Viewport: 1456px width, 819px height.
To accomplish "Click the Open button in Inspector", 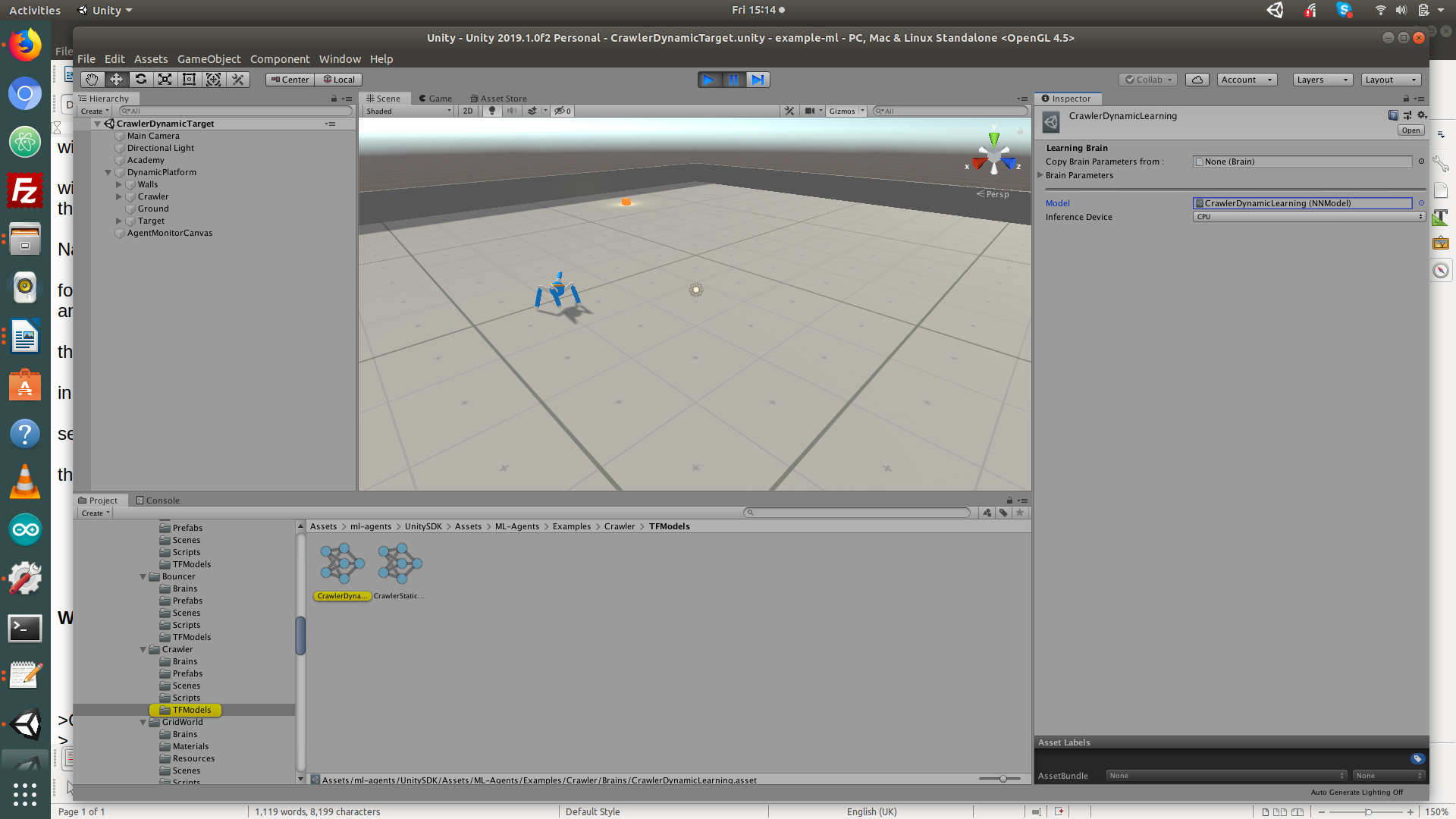I will (x=1410, y=130).
